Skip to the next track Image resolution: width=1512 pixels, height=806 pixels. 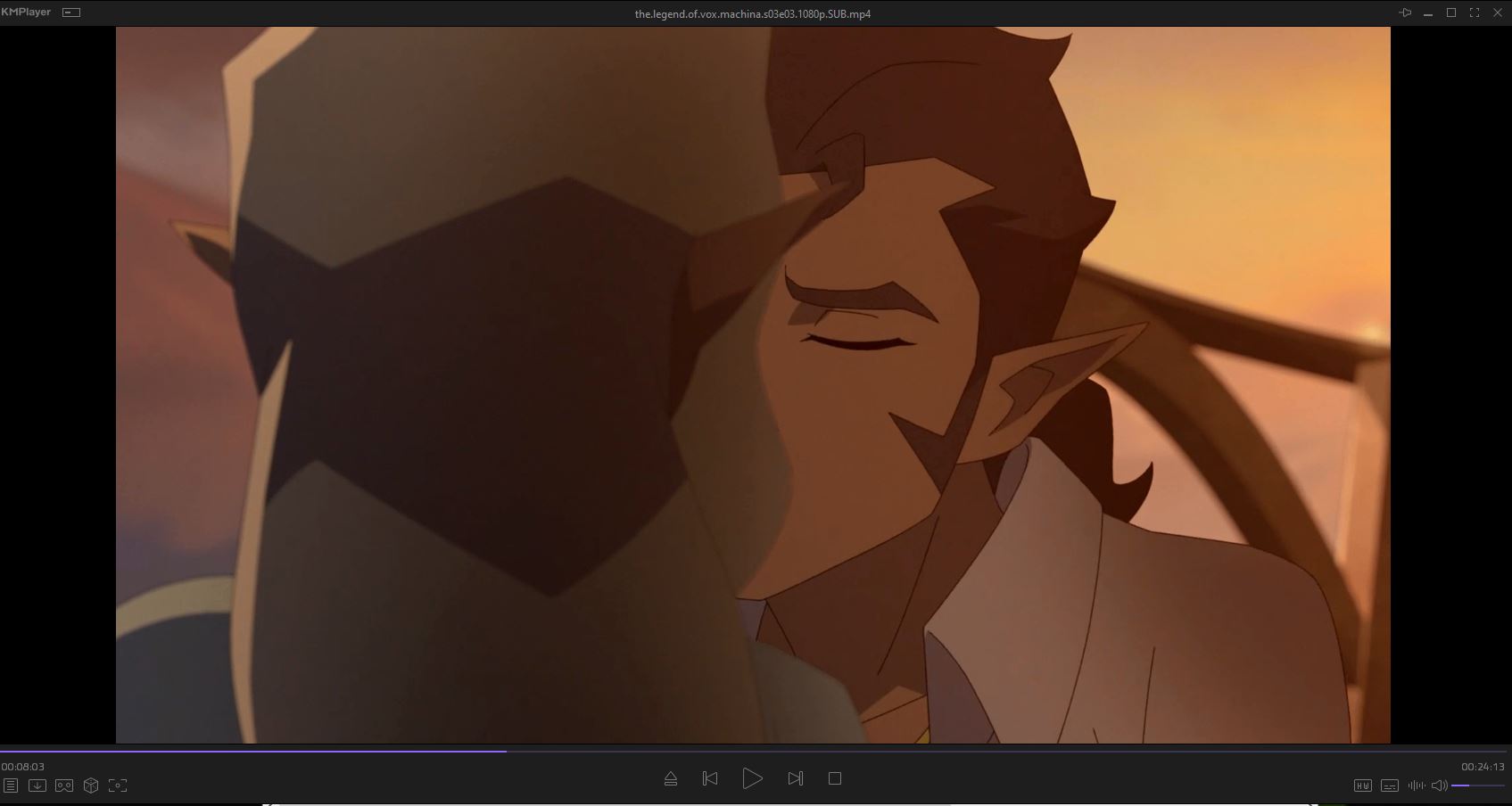pos(796,778)
